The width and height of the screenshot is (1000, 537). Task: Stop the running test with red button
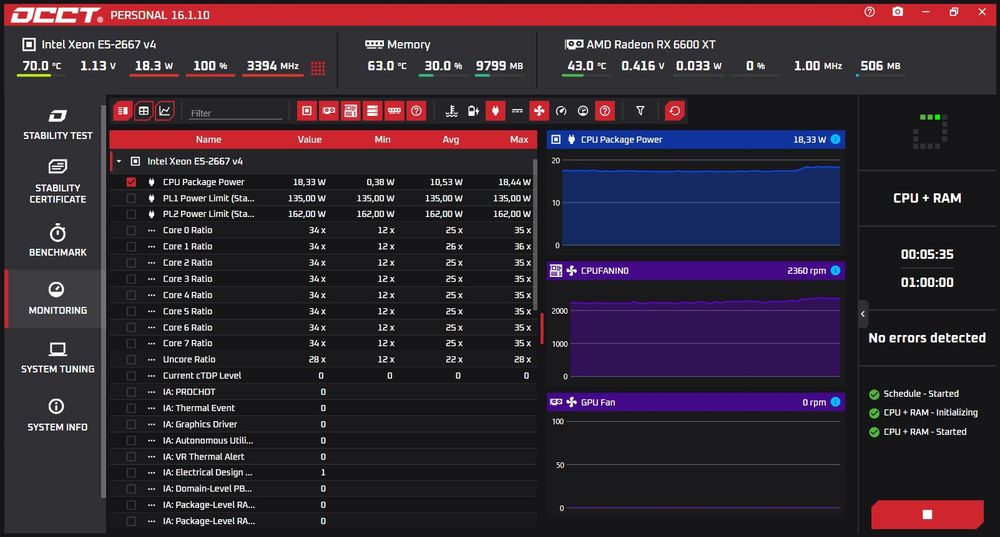[x=927, y=514]
